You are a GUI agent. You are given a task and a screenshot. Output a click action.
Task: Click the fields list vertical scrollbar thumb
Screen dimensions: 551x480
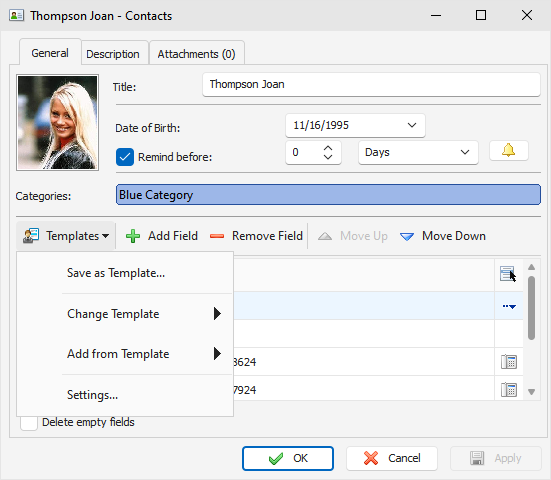[531, 308]
